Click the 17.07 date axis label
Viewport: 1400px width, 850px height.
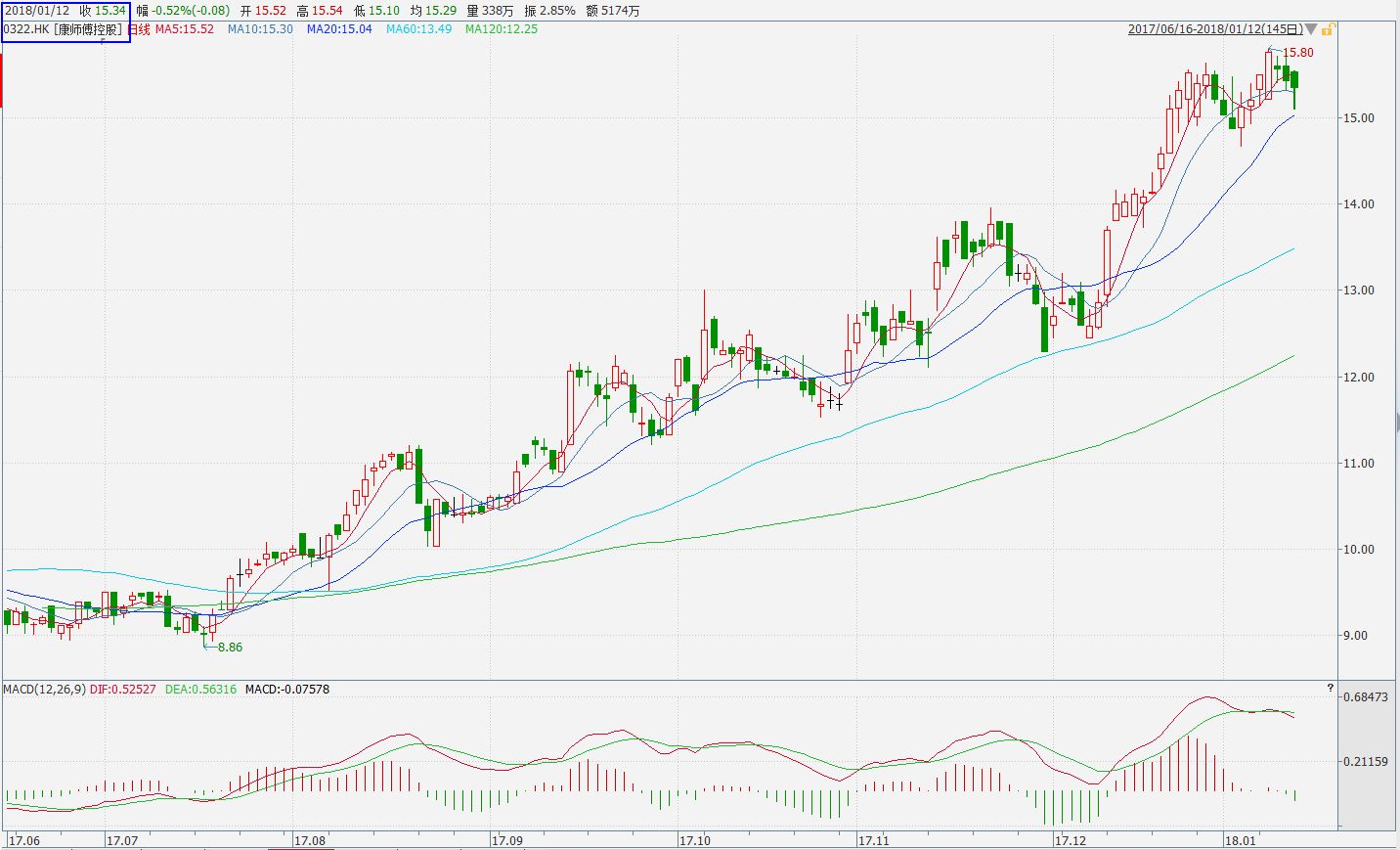[x=122, y=840]
